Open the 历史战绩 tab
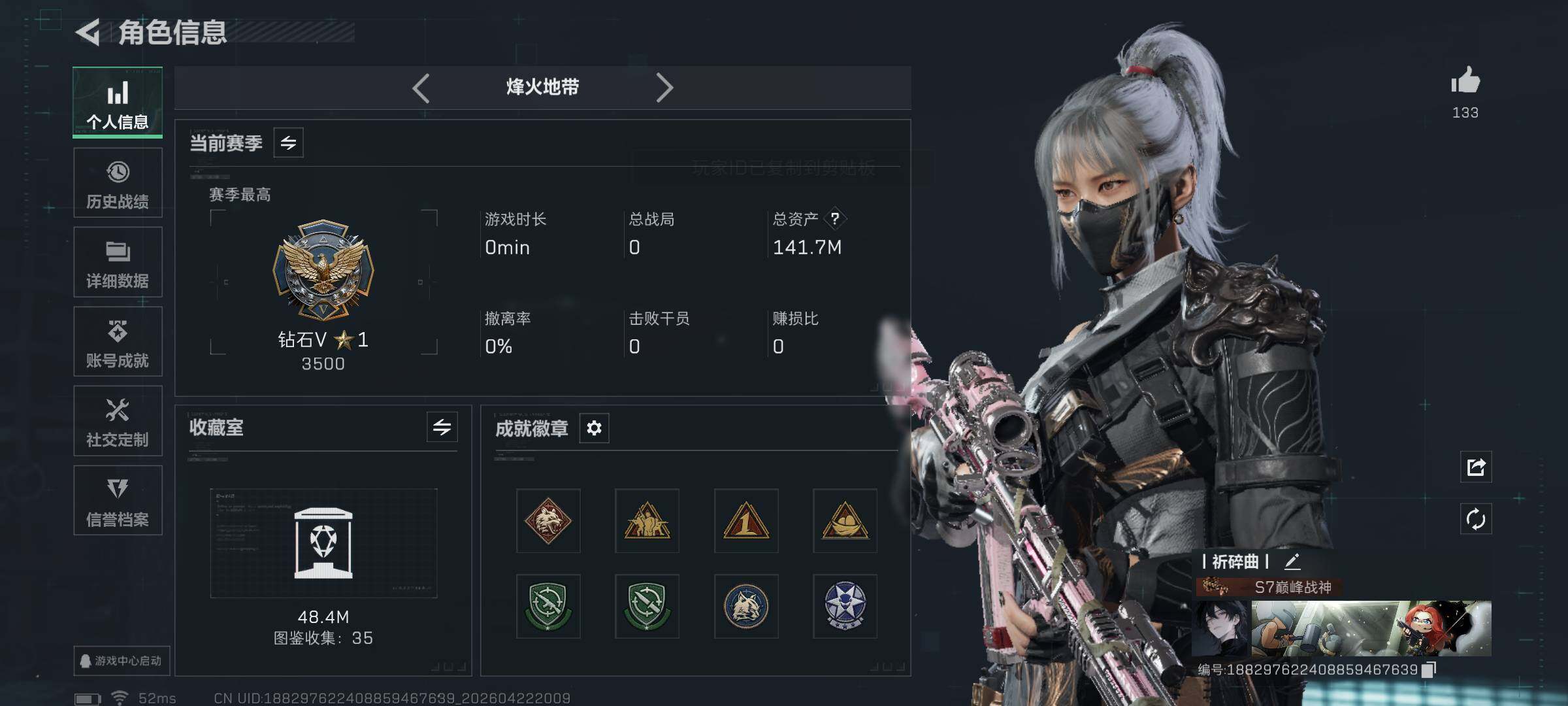This screenshot has width=1568, height=706. (118, 183)
